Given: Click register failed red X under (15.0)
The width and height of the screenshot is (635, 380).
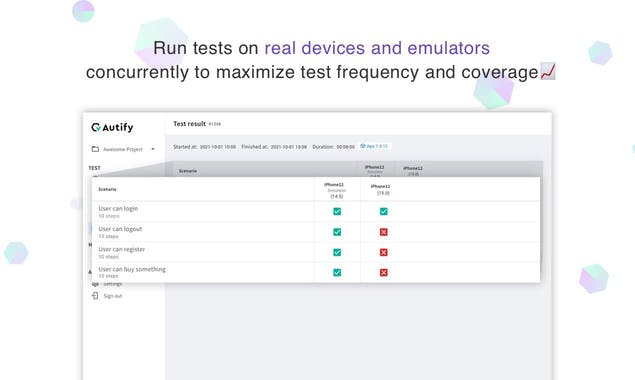Looking at the screenshot, I should [x=384, y=252].
